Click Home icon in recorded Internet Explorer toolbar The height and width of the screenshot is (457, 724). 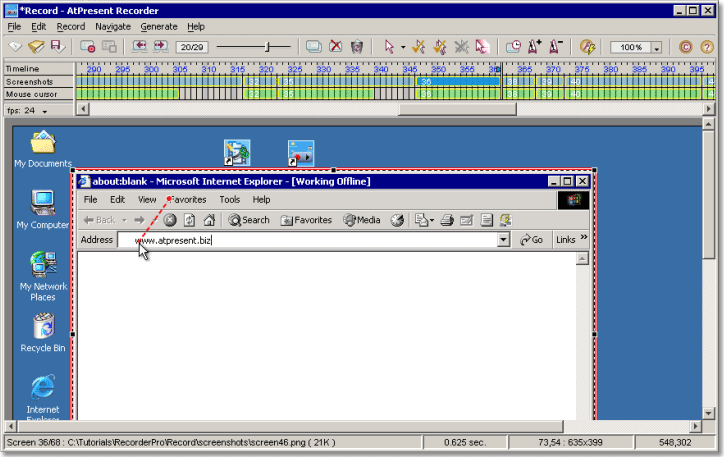209,220
